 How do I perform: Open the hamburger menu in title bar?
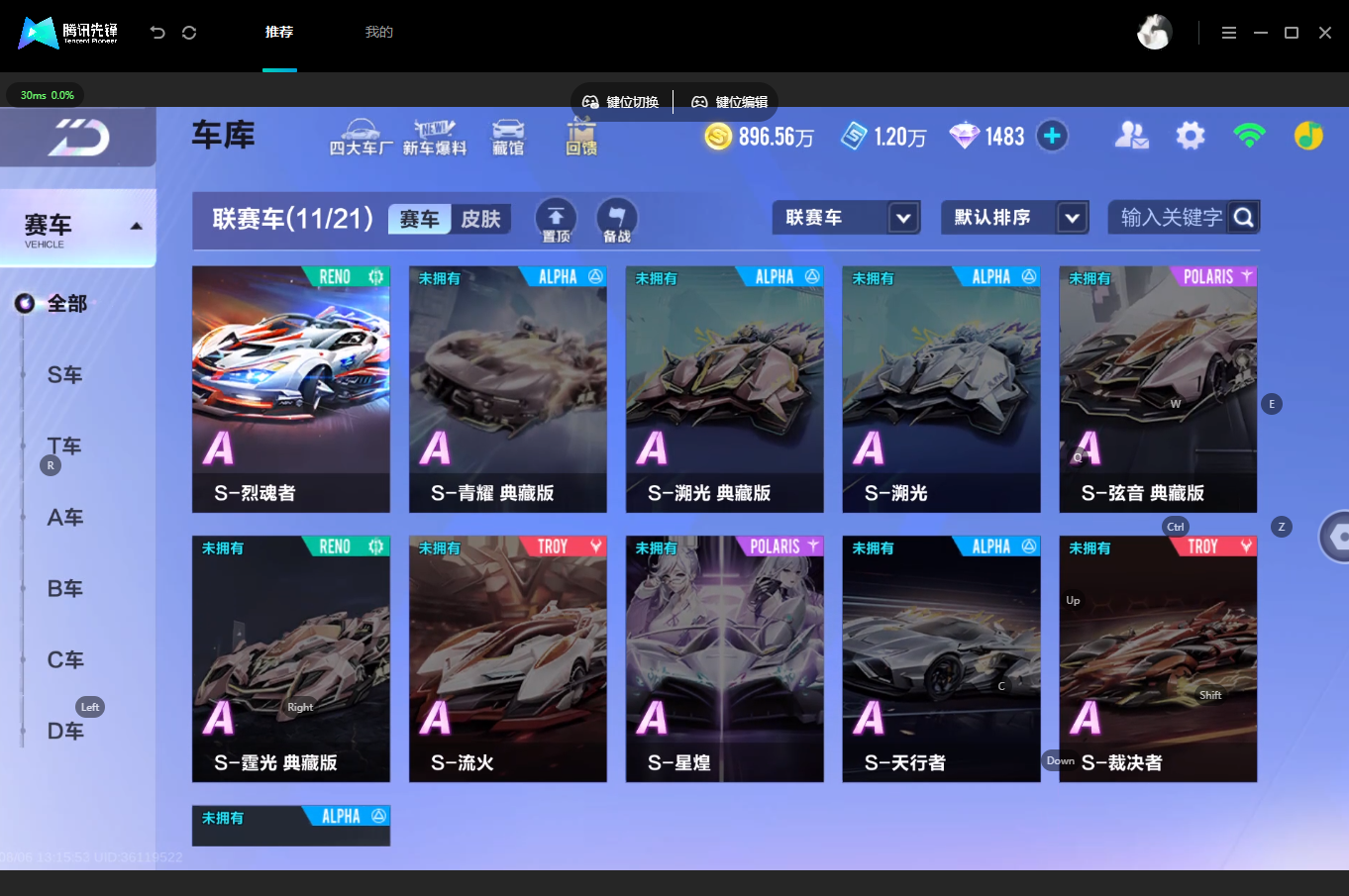[x=1229, y=33]
